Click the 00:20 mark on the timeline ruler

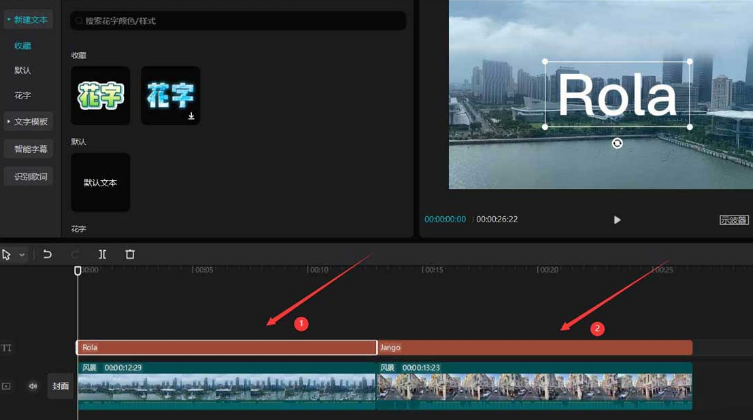click(x=548, y=270)
